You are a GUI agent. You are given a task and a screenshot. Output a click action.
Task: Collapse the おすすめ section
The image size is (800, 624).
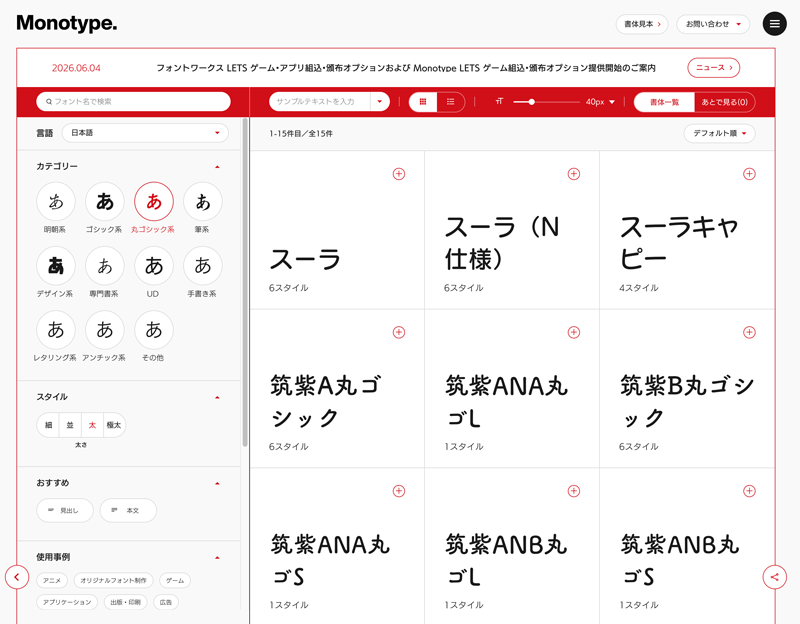(x=217, y=483)
